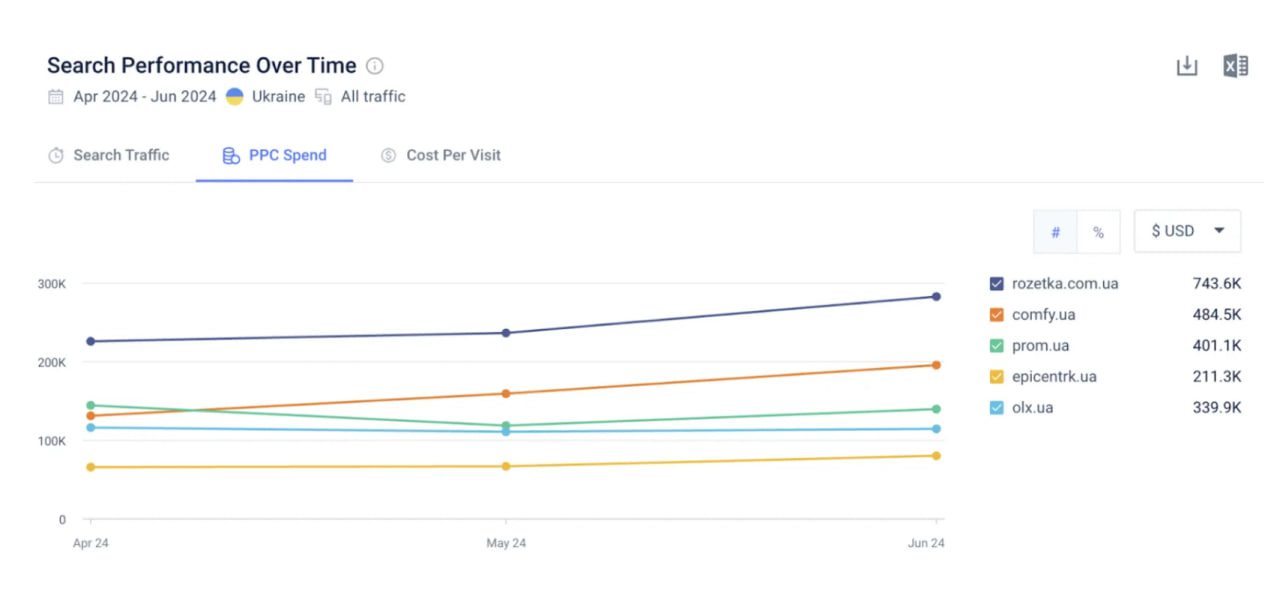Click the Ukraine flag icon
The image size is (1280, 589).
click(235, 97)
